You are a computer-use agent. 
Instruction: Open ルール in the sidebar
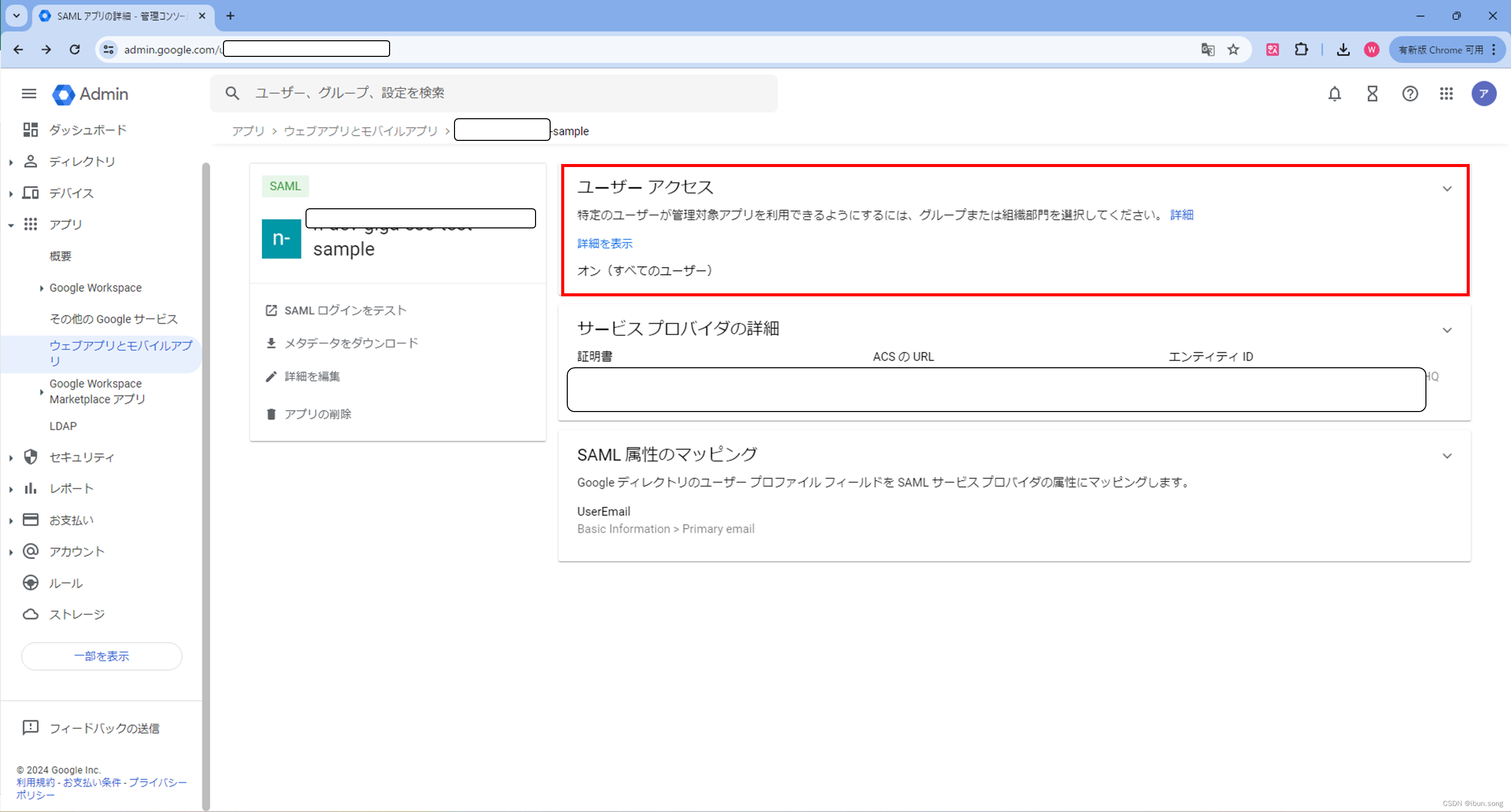pos(66,584)
